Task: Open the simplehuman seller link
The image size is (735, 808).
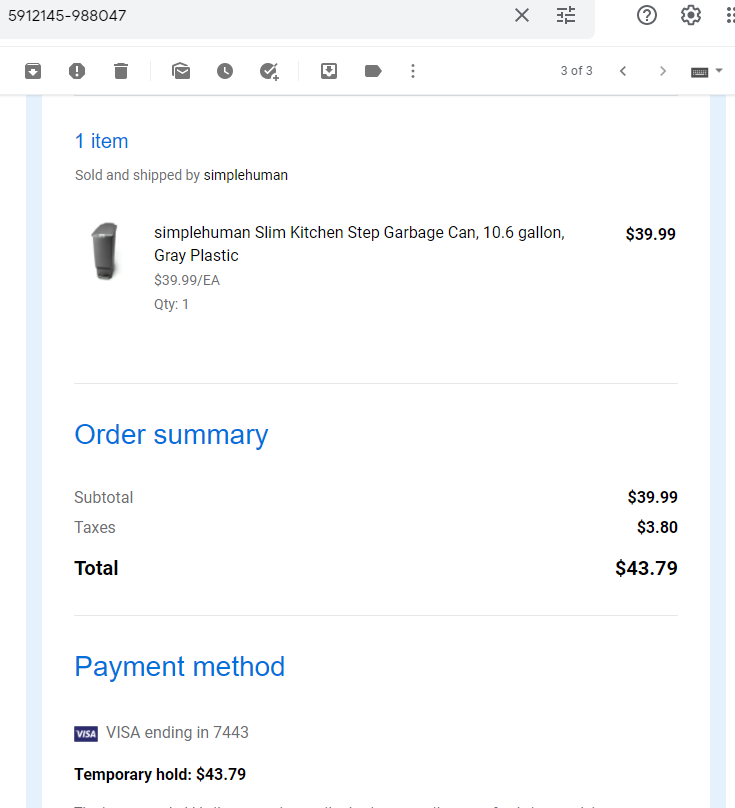Action: (x=246, y=175)
